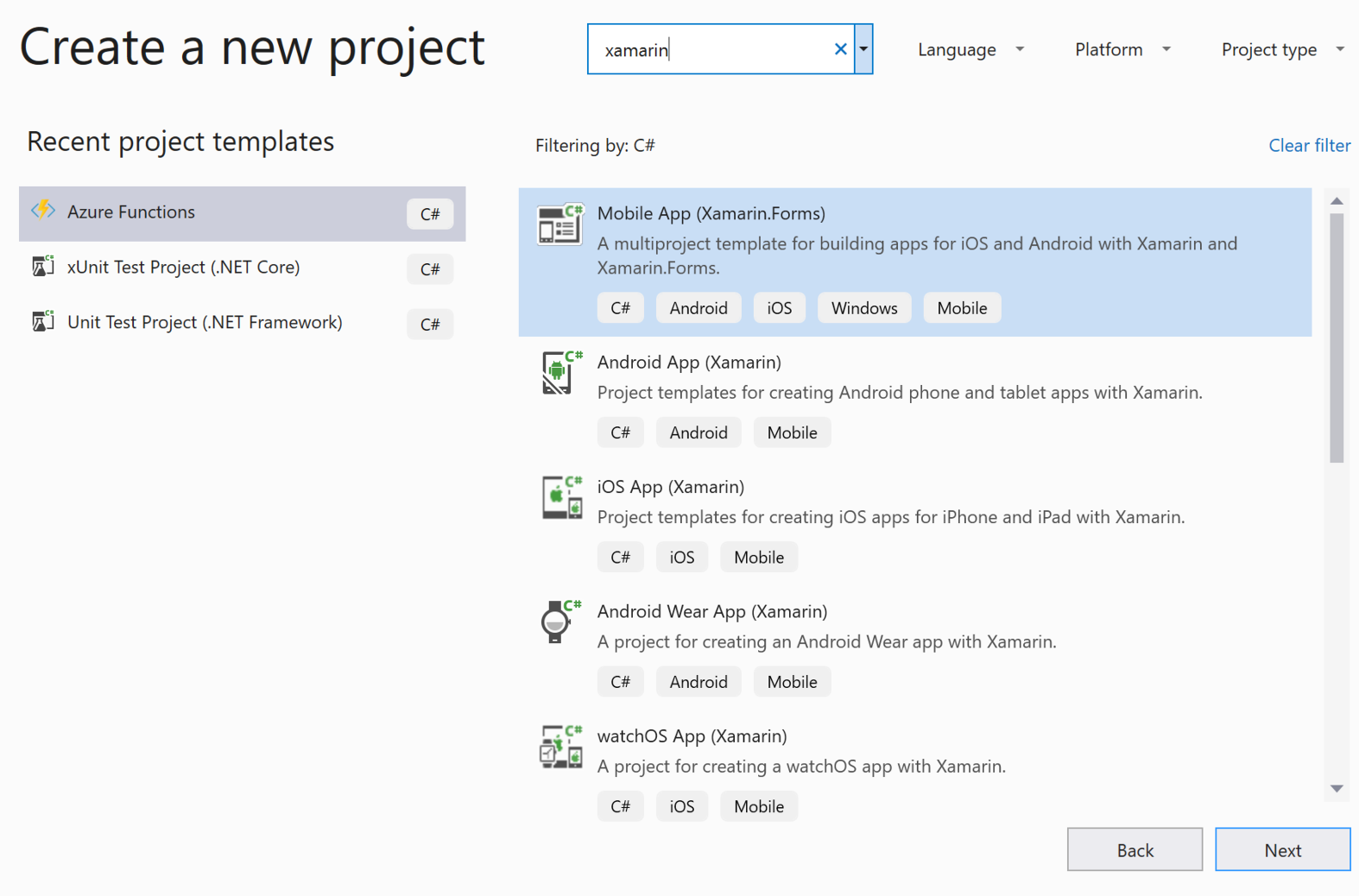Image resolution: width=1359 pixels, height=896 pixels.
Task: Click the Next button
Action: click(1282, 849)
